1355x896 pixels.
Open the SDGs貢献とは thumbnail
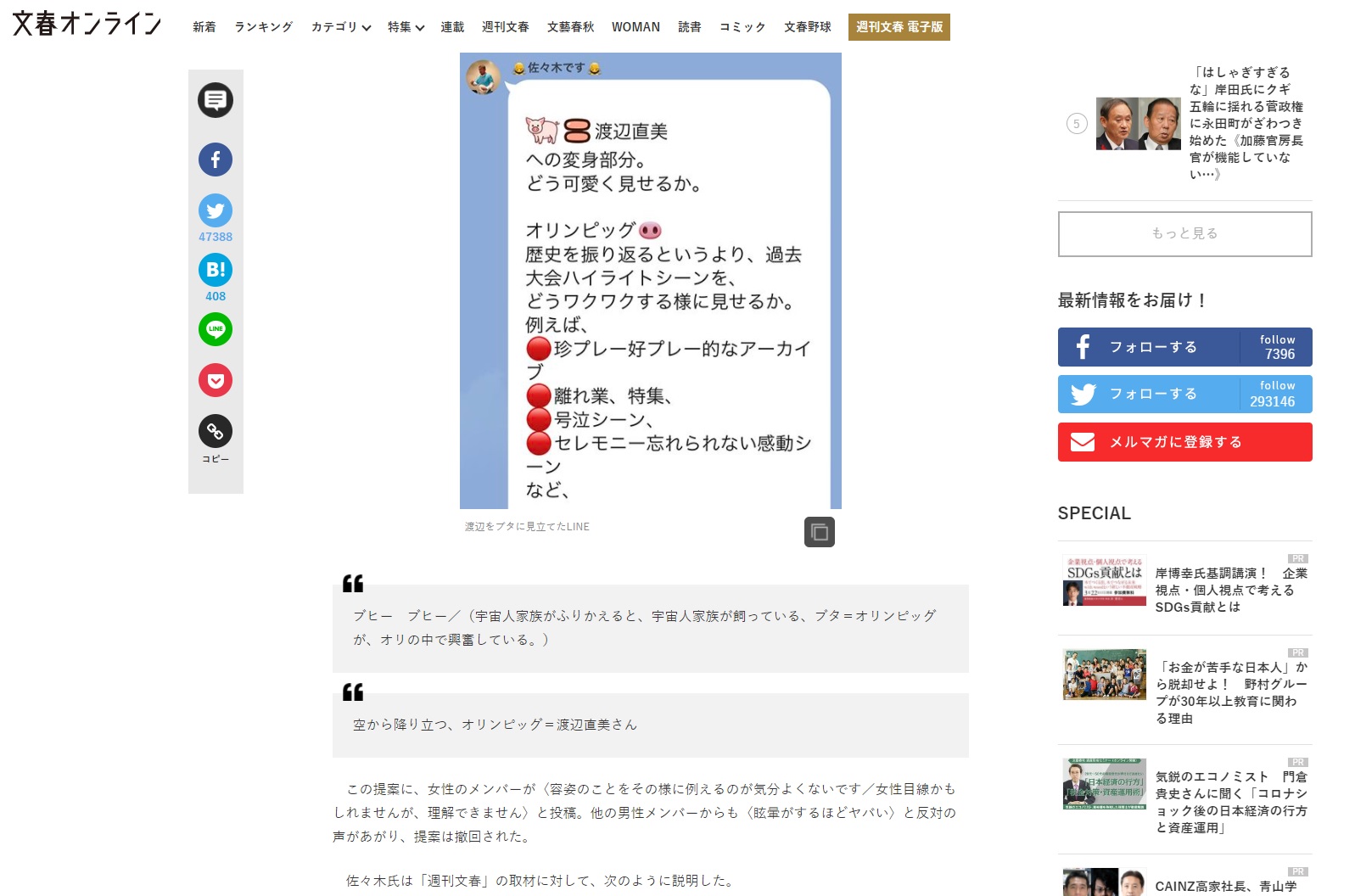[x=1104, y=580]
